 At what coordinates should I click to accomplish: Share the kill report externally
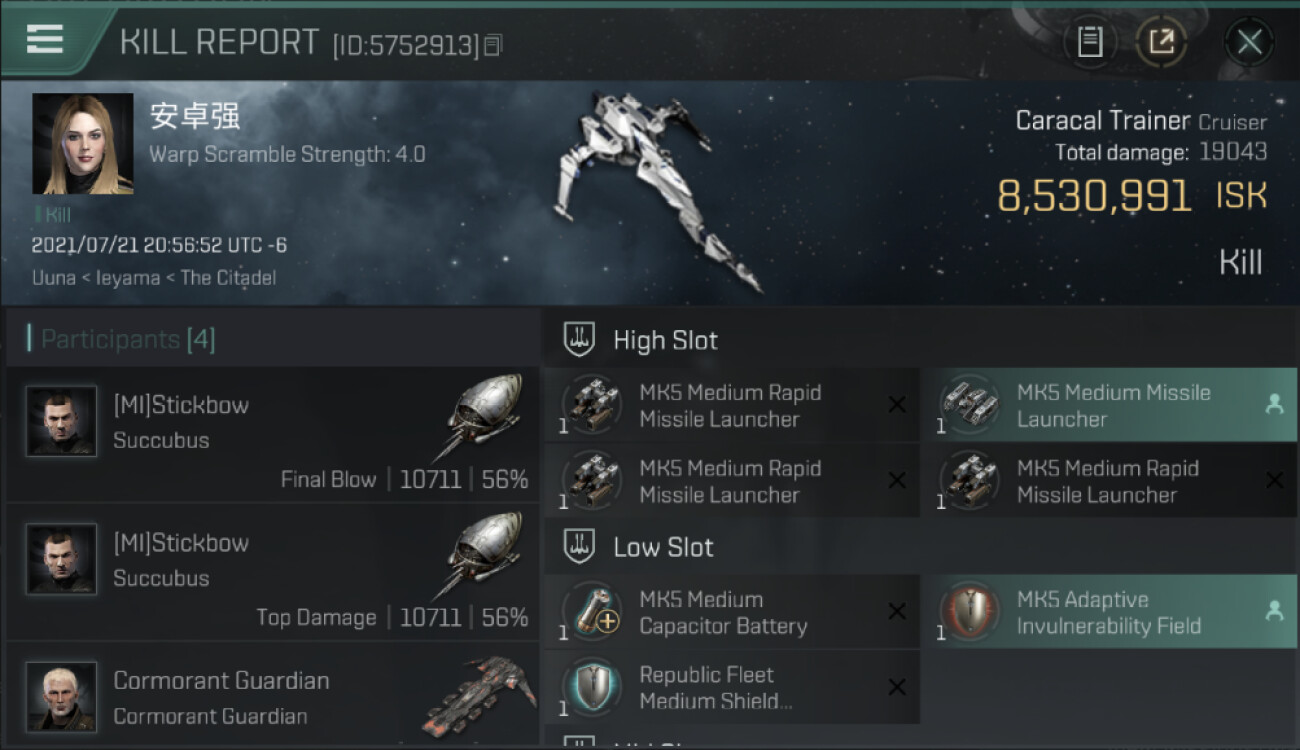(x=1161, y=42)
